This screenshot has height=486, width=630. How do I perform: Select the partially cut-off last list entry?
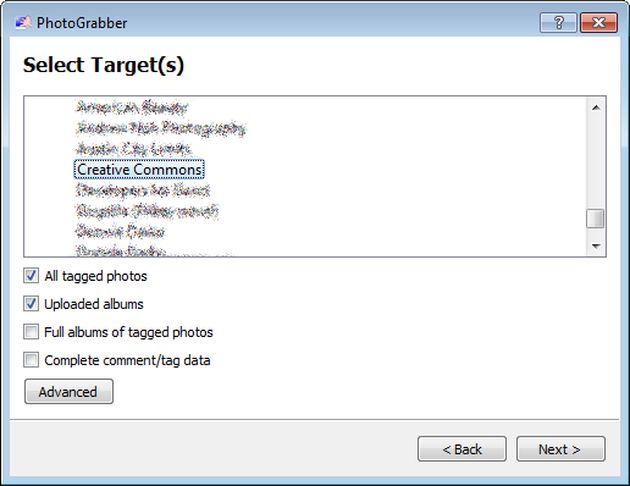tap(121, 251)
